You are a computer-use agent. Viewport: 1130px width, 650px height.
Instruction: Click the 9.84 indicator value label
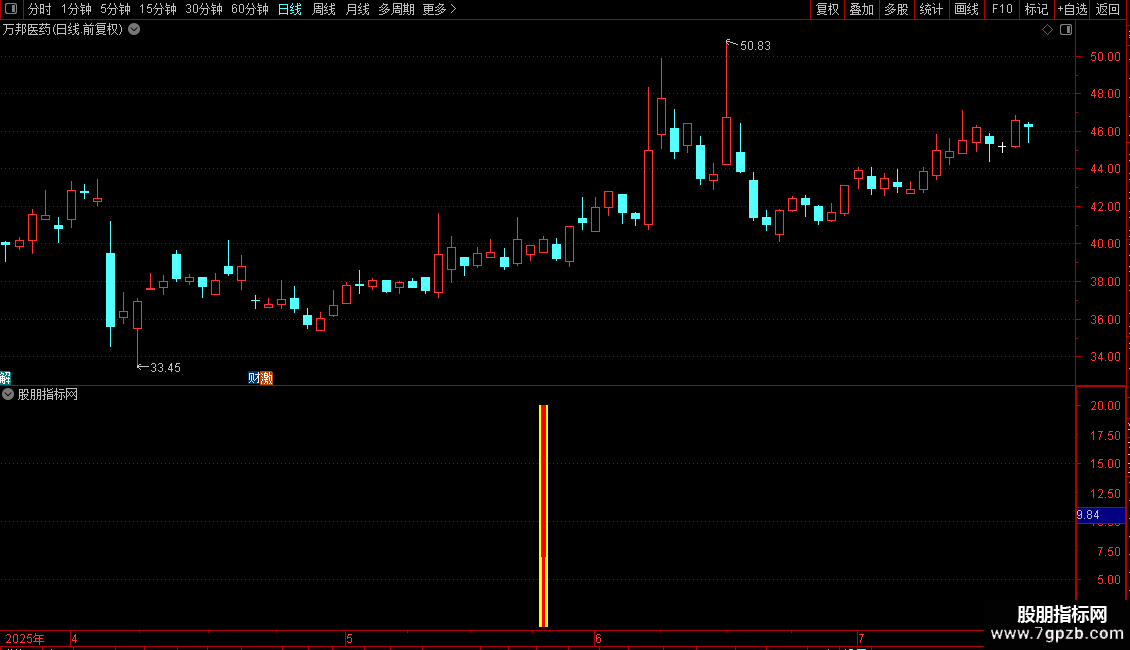[1100, 515]
